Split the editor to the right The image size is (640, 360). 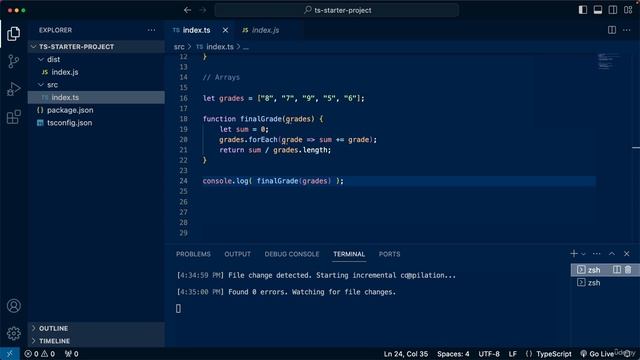pos(612,30)
